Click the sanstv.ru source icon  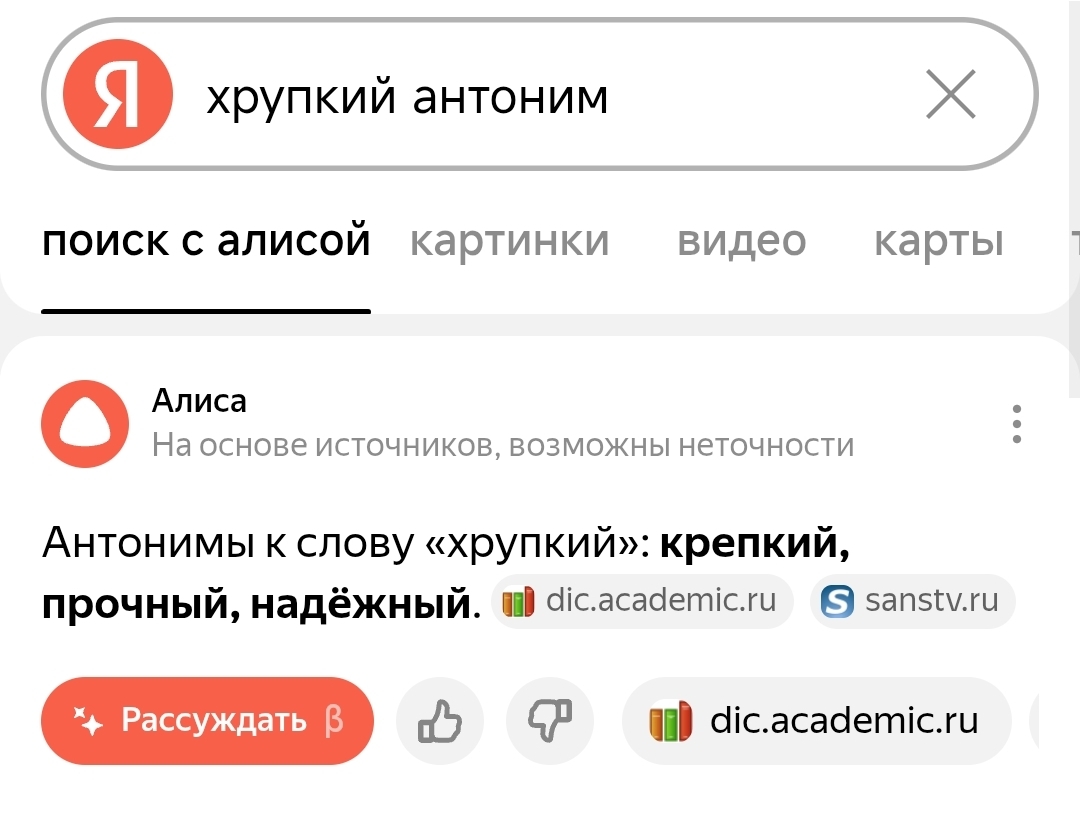pos(836,602)
